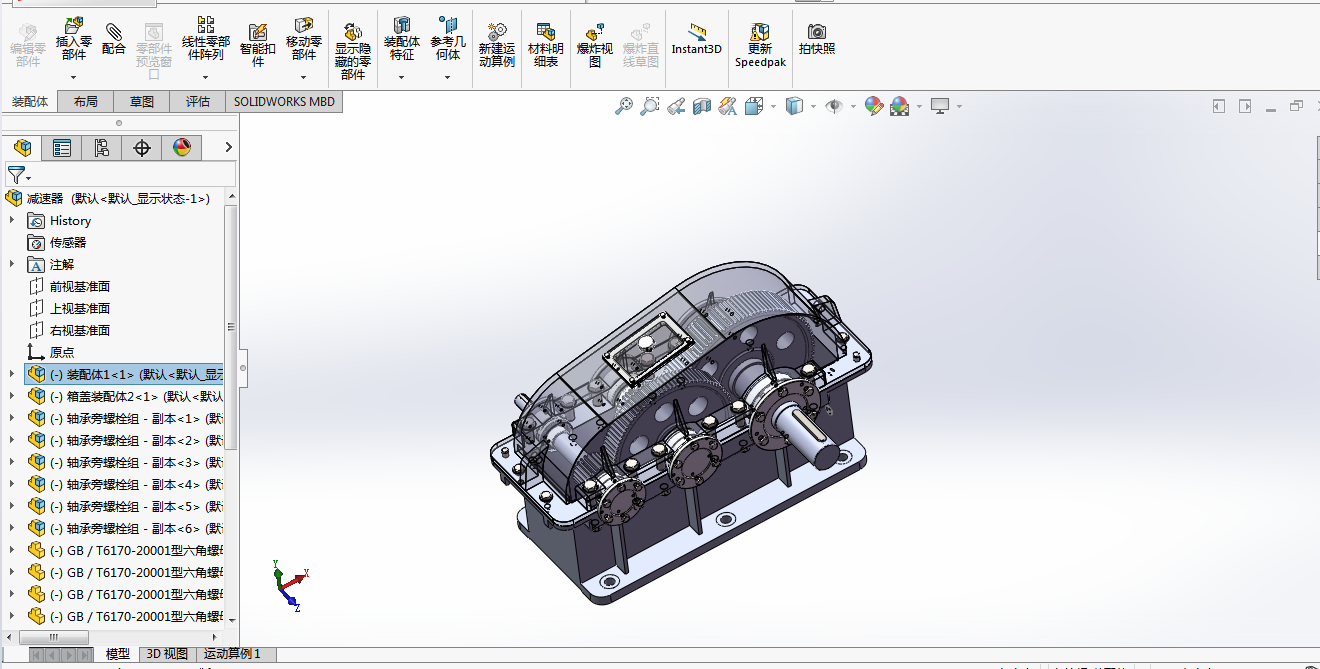
Task: Open 线性零部件阵列 linear component pattern
Action: coord(206,38)
